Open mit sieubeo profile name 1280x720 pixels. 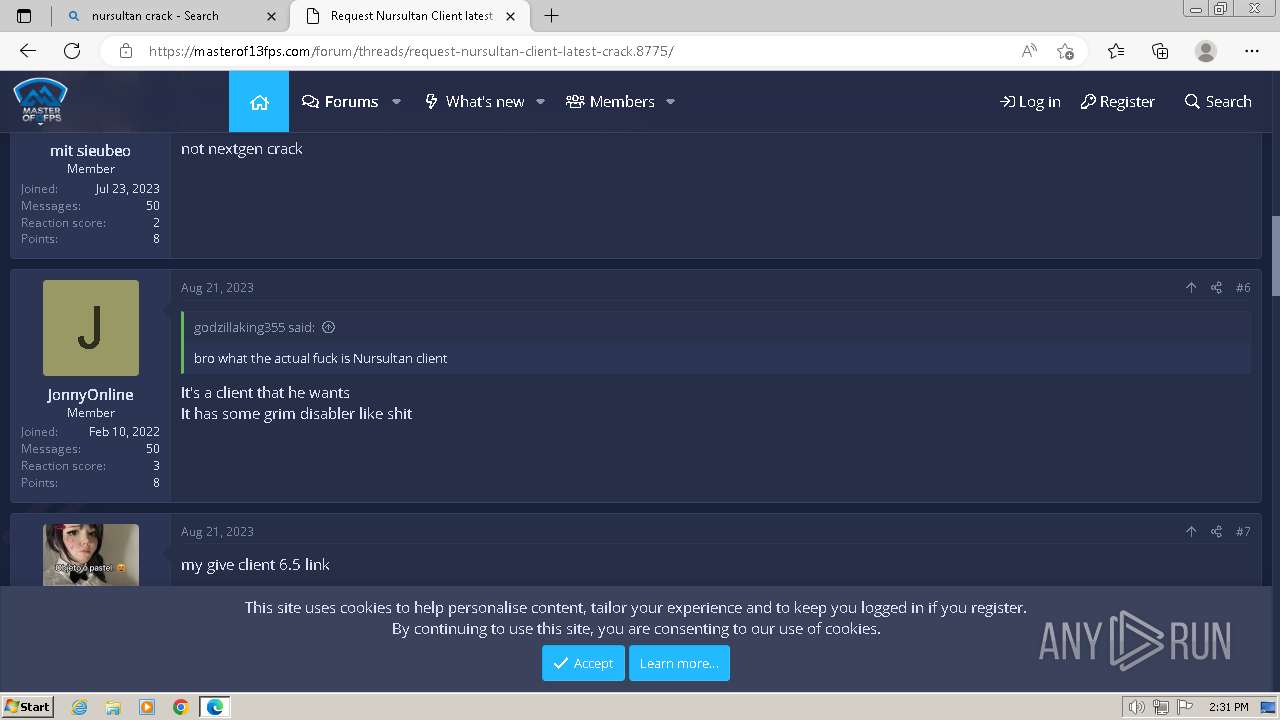click(90, 151)
